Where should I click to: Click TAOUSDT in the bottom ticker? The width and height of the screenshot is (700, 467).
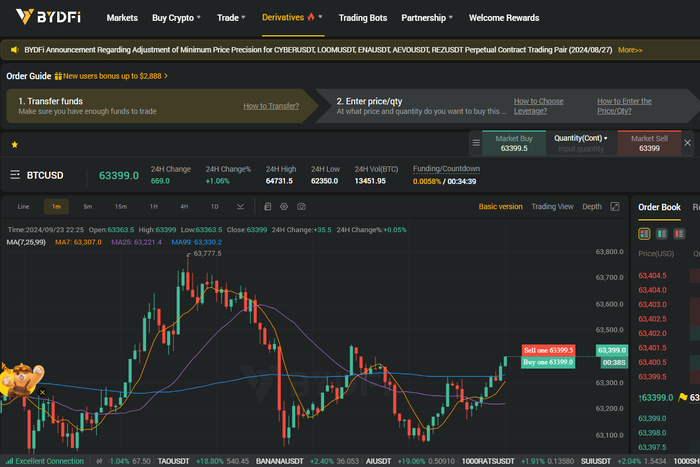(173, 461)
